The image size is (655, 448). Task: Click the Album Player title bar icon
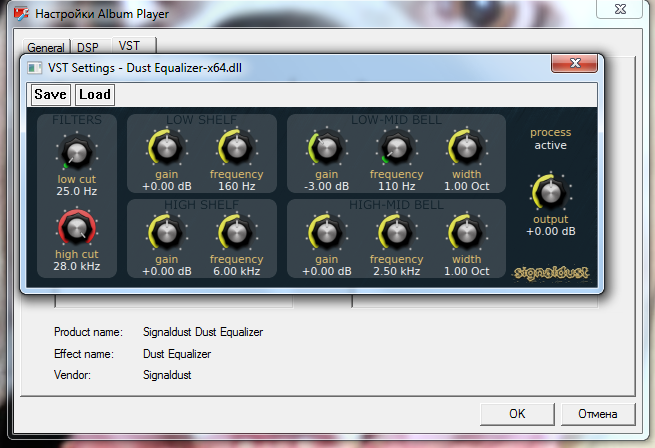[21, 13]
